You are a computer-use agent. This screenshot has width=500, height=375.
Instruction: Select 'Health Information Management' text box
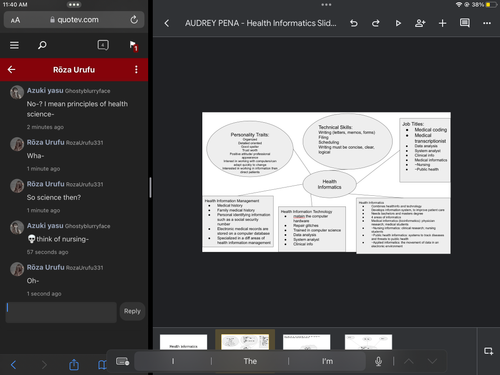tap(238, 221)
